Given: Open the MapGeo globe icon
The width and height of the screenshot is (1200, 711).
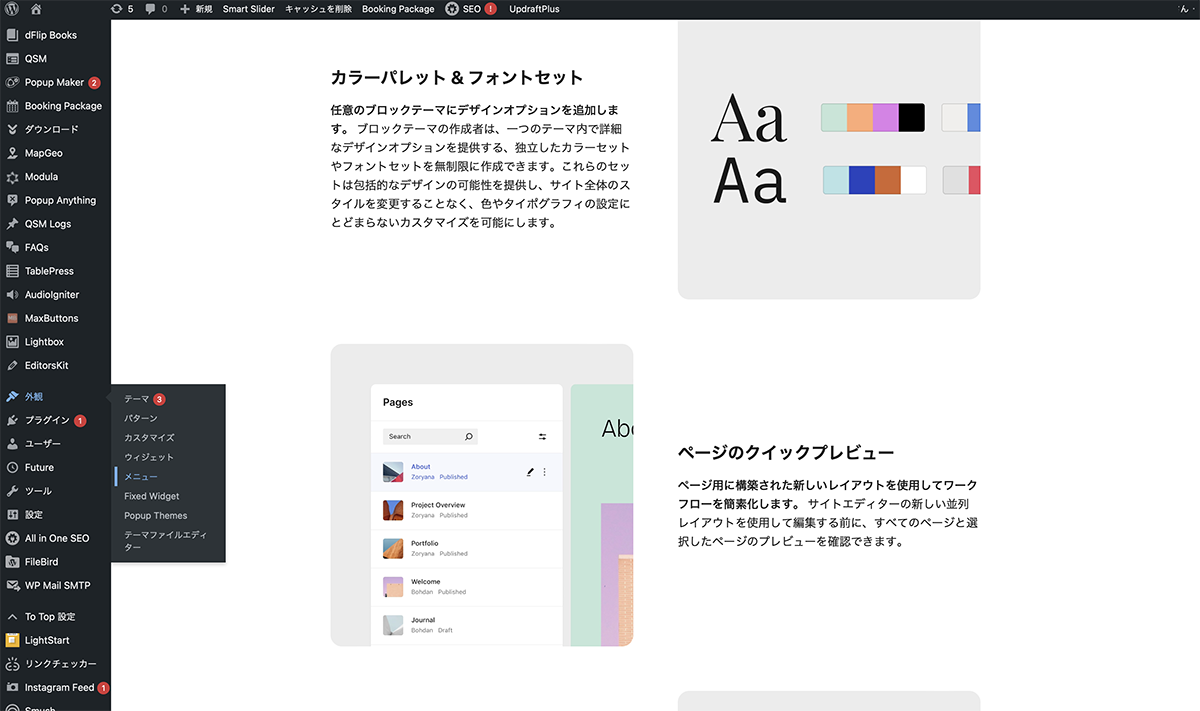Looking at the screenshot, I should coord(13,153).
